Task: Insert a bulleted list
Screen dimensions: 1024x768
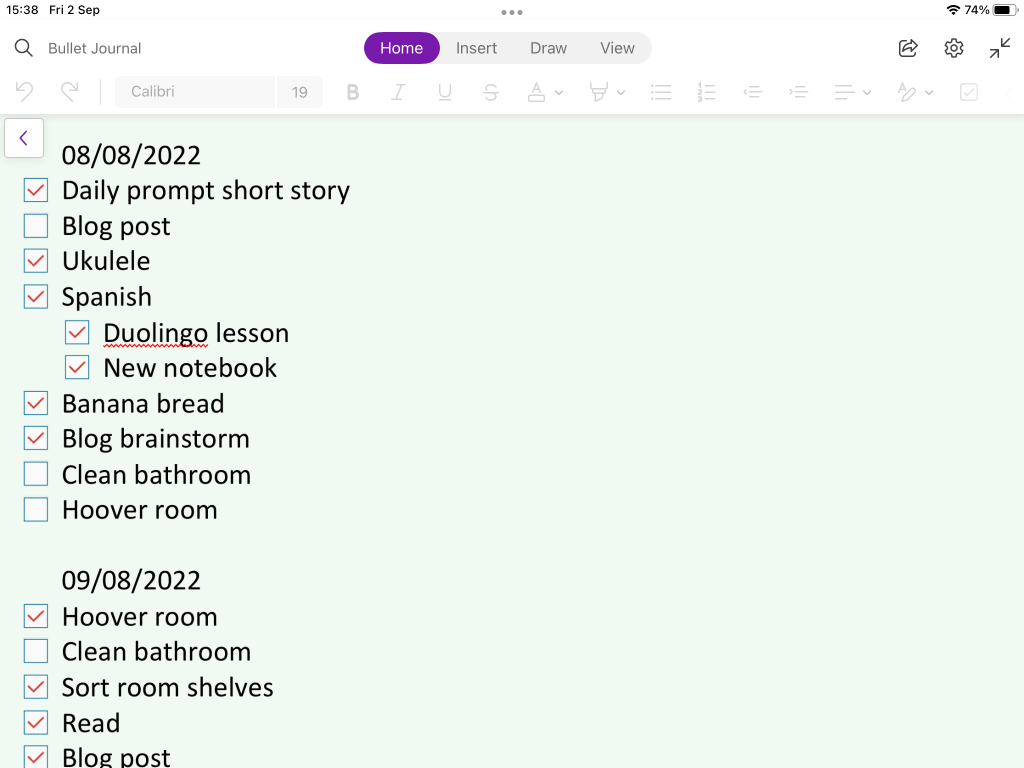Action: coord(660,92)
